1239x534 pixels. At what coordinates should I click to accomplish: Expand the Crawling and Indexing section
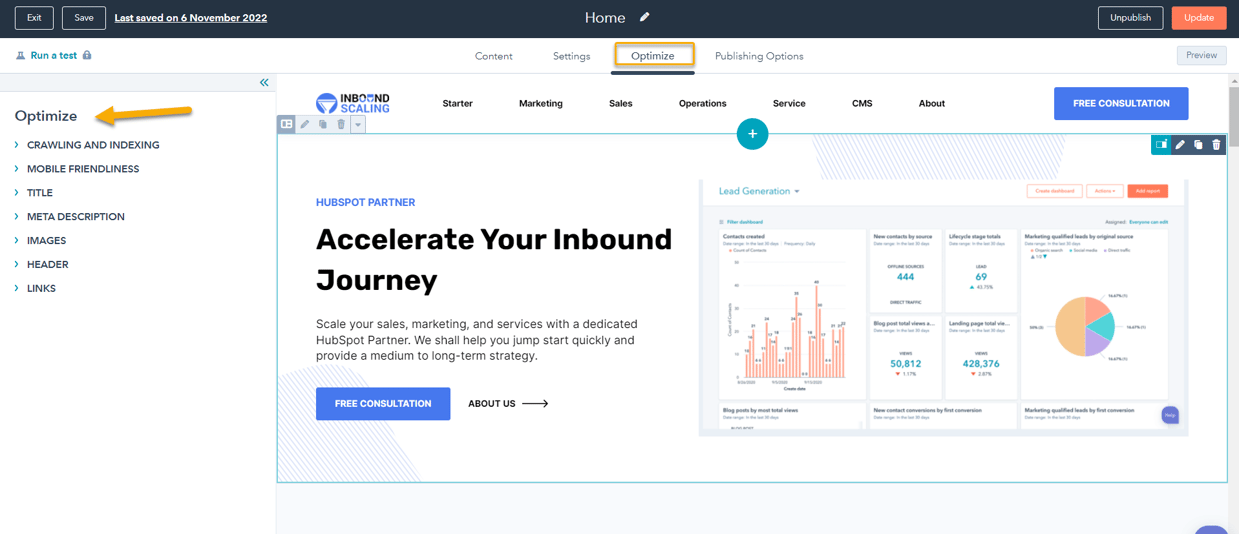pyautogui.click(x=93, y=145)
